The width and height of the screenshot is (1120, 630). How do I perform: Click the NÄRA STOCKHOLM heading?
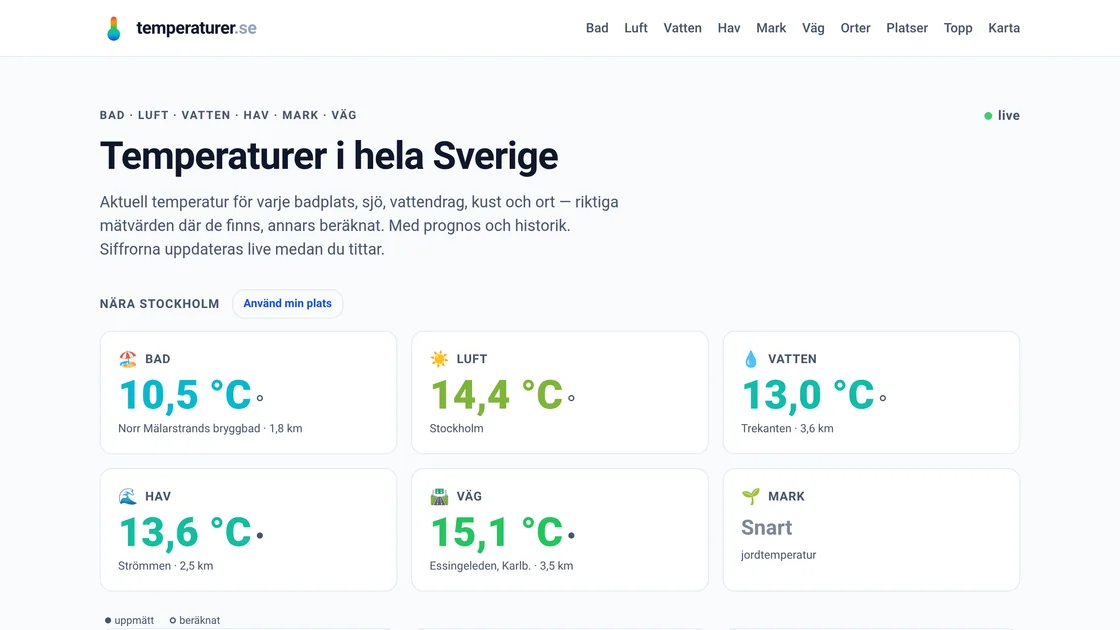[159, 304]
